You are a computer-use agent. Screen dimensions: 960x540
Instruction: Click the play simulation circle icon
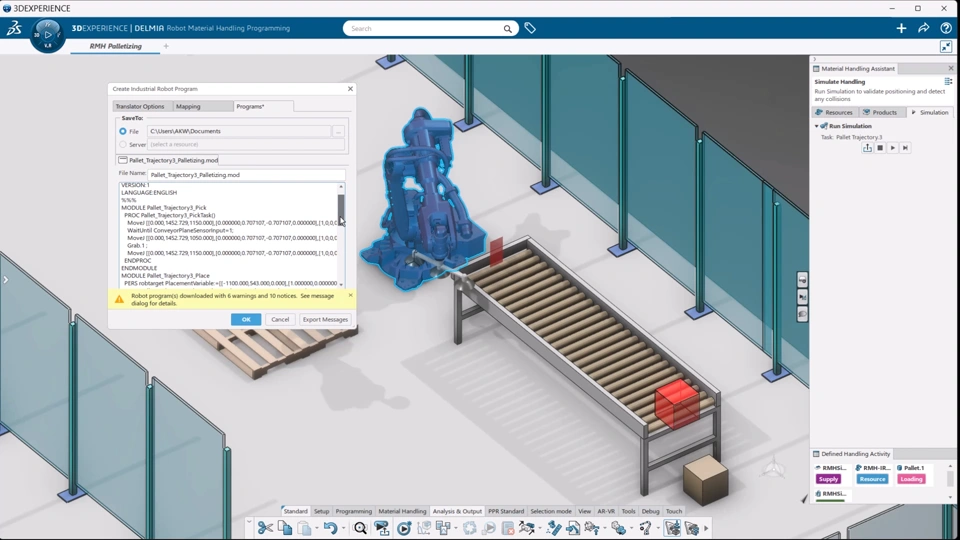click(x=403, y=528)
